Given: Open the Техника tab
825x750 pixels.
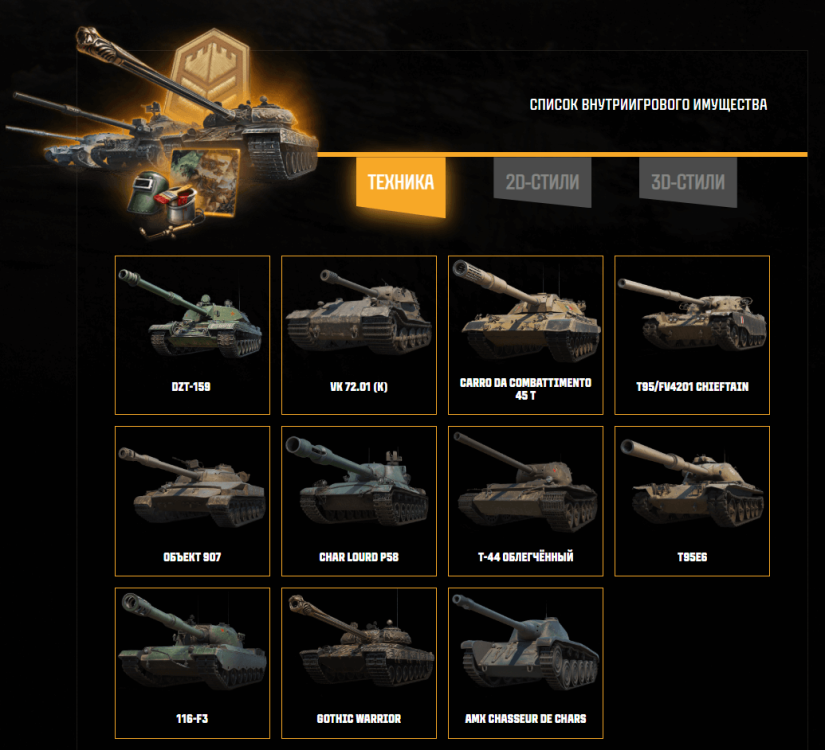Looking at the screenshot, I should tap(401, 184).
